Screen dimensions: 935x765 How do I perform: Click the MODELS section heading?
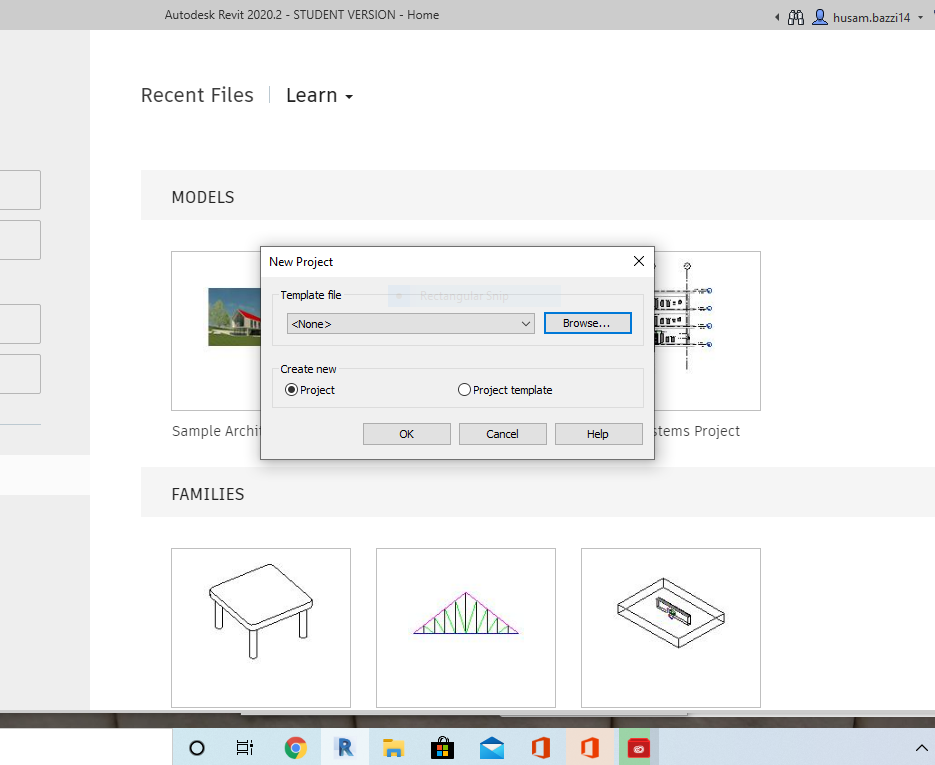203,197
